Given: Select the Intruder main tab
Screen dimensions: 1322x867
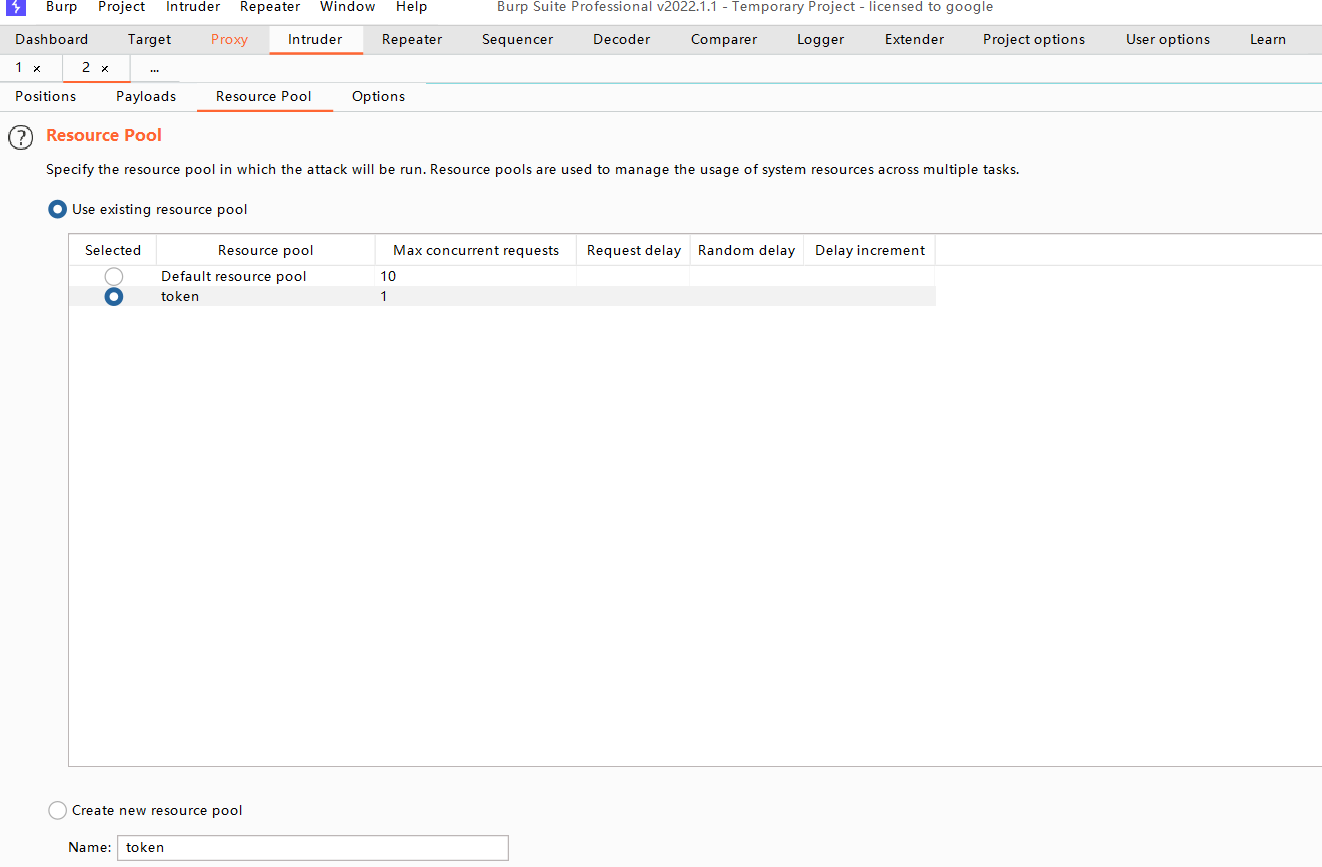Looking at the screenshot, I should (x=315, y=39).
